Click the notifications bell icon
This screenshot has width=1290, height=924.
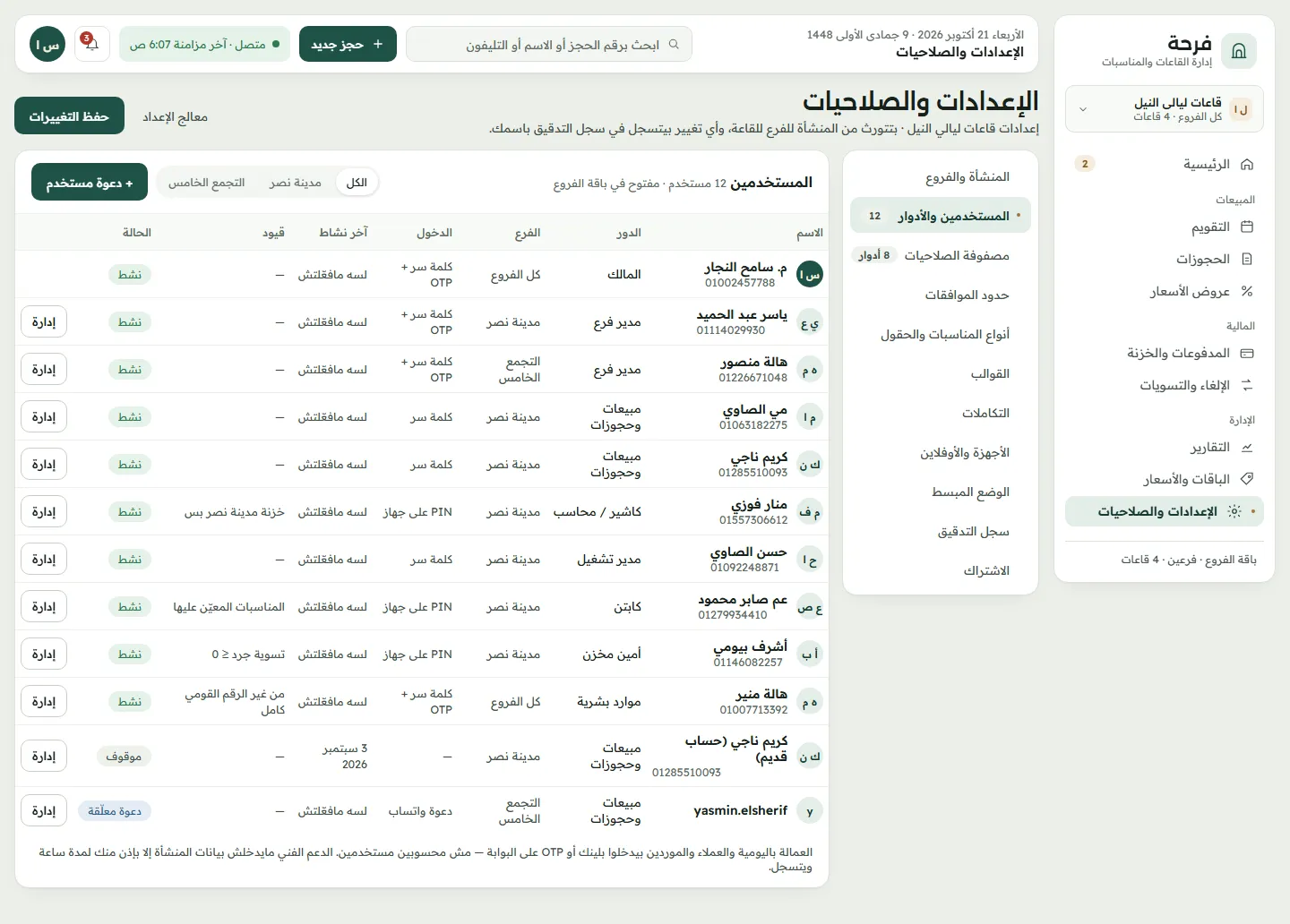point(91,44)
